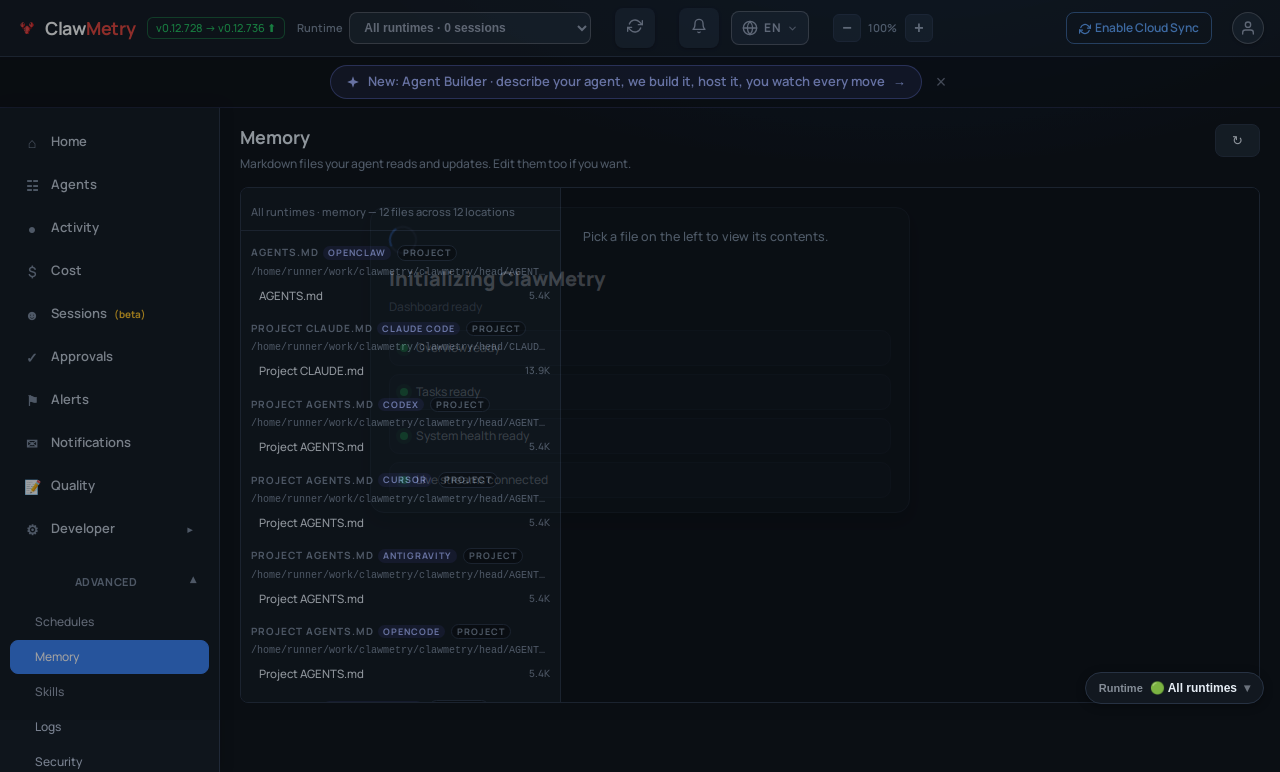
Task: Click the ANTIGRAVITY runtime badge
Action: (417, 556)
